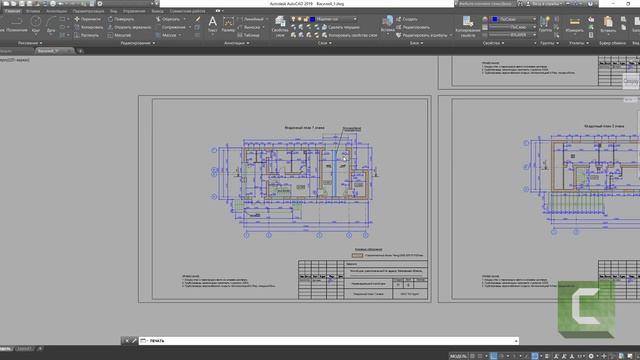Open the Insert (Вставка) ribbon tab
The image size is (640, 360).
(33, 11)
